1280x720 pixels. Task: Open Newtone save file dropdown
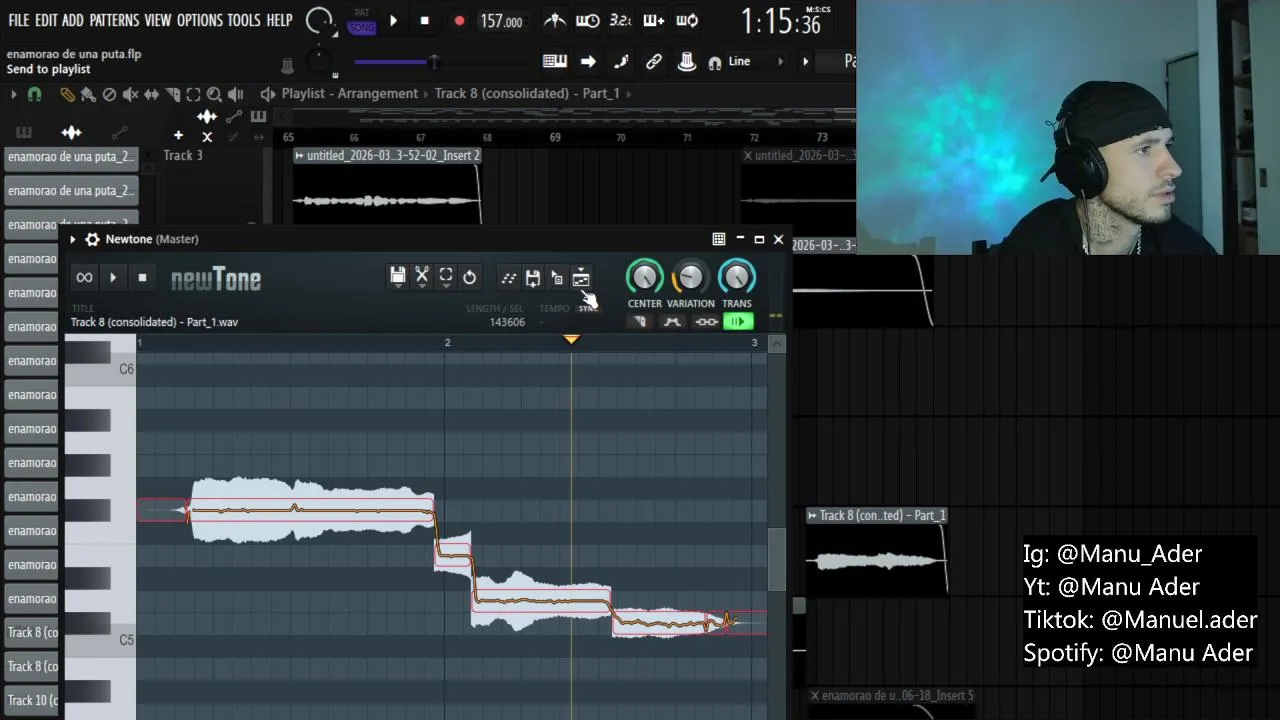tap(398, 277)
